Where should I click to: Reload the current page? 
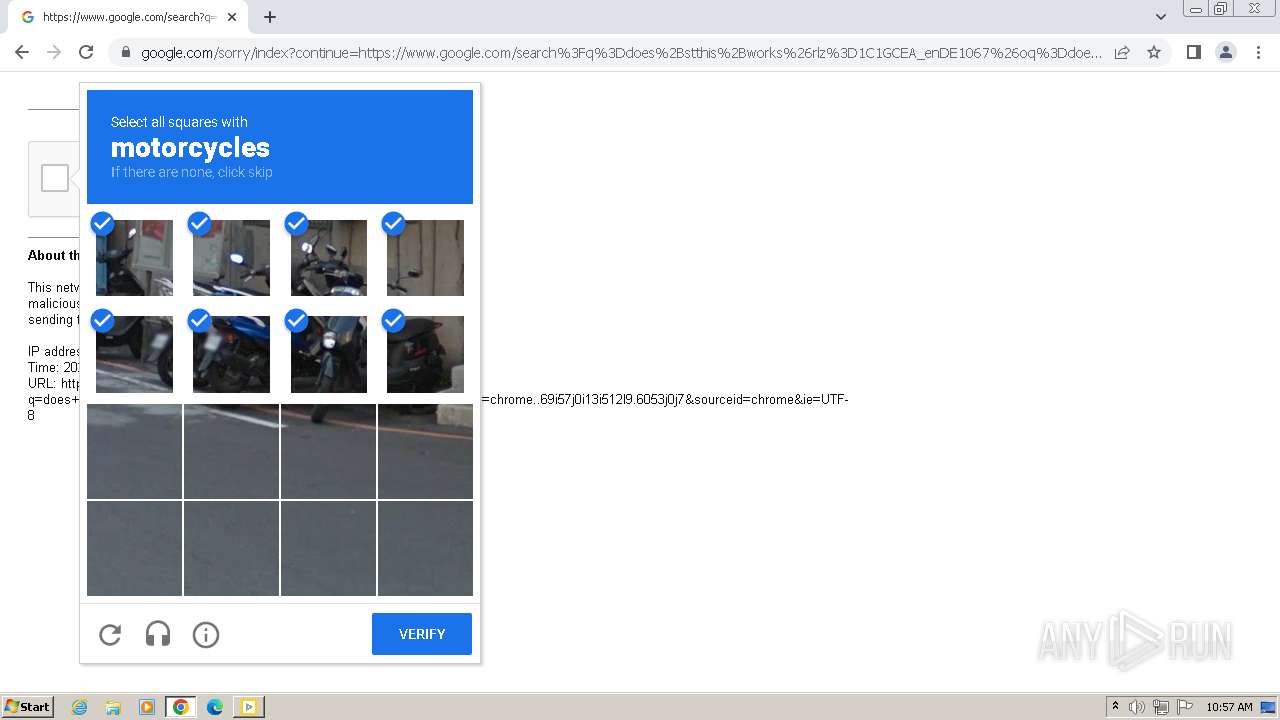86,52
